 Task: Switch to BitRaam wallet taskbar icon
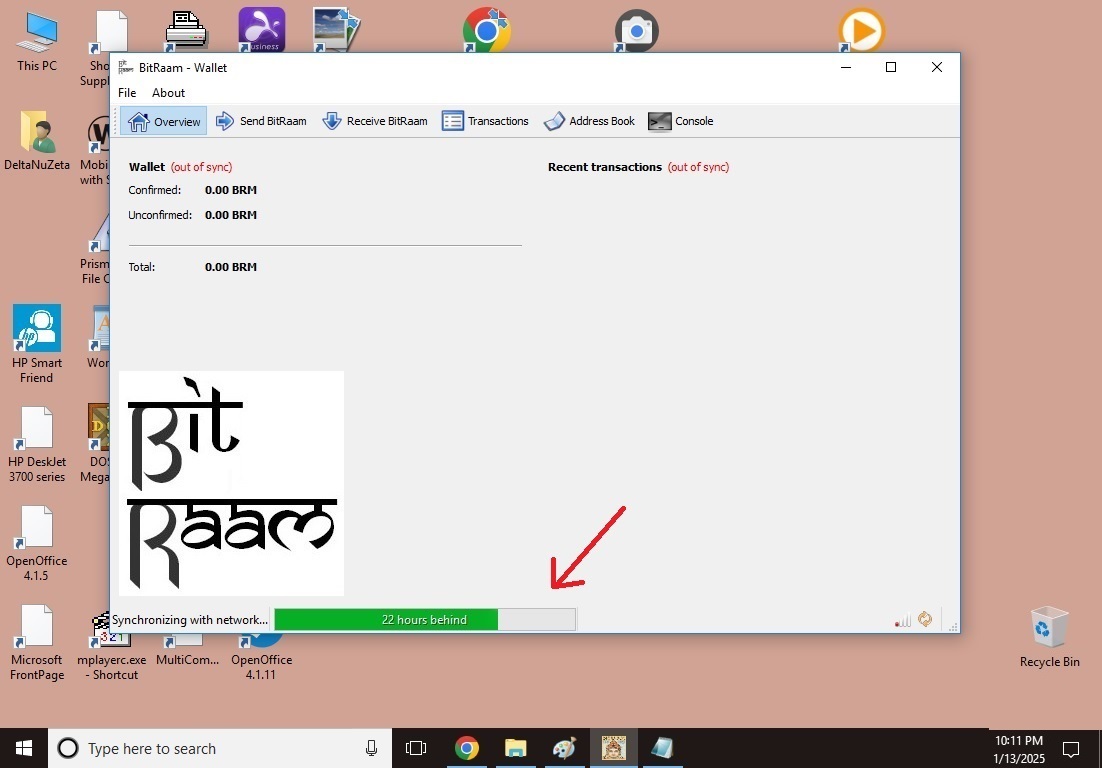click(614, 748)
